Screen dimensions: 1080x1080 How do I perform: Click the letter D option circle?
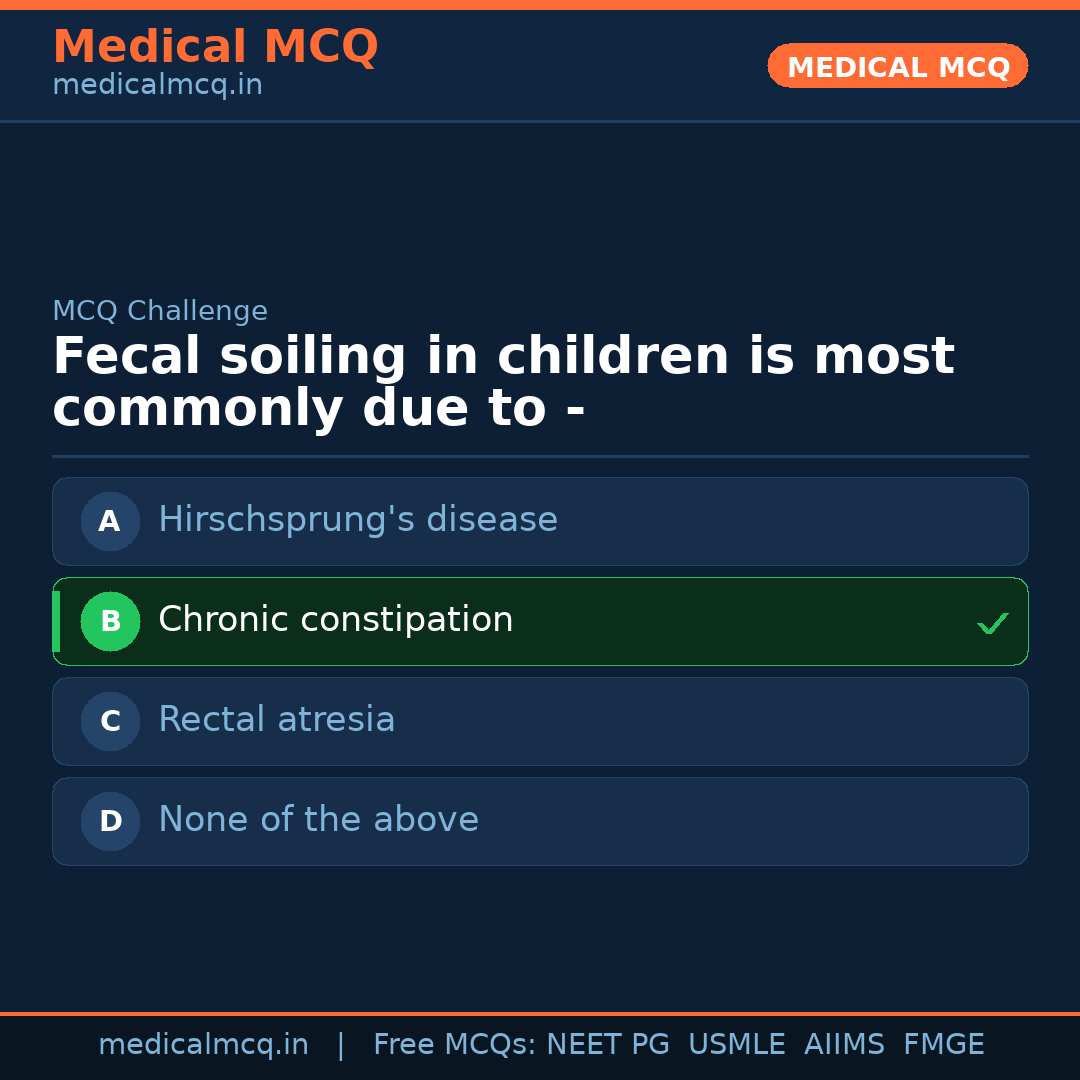pyautogui.click(x=110, y=821)
